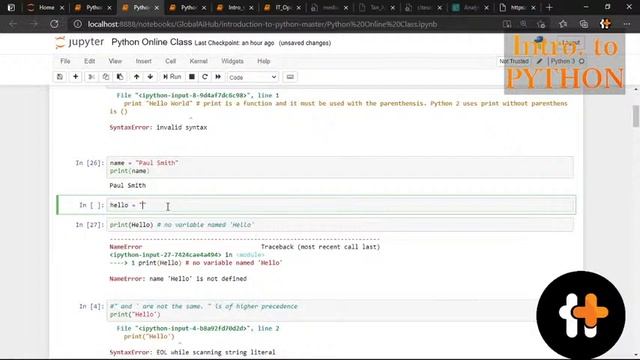
Task: Open the Kernel menu
Action: 198,61
